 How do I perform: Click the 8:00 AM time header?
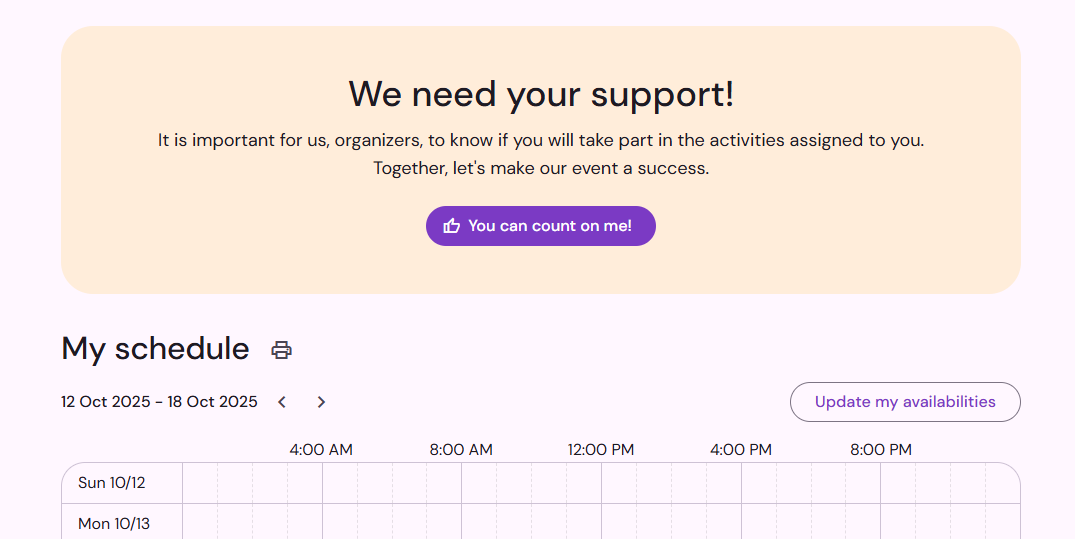pos(461,450)
